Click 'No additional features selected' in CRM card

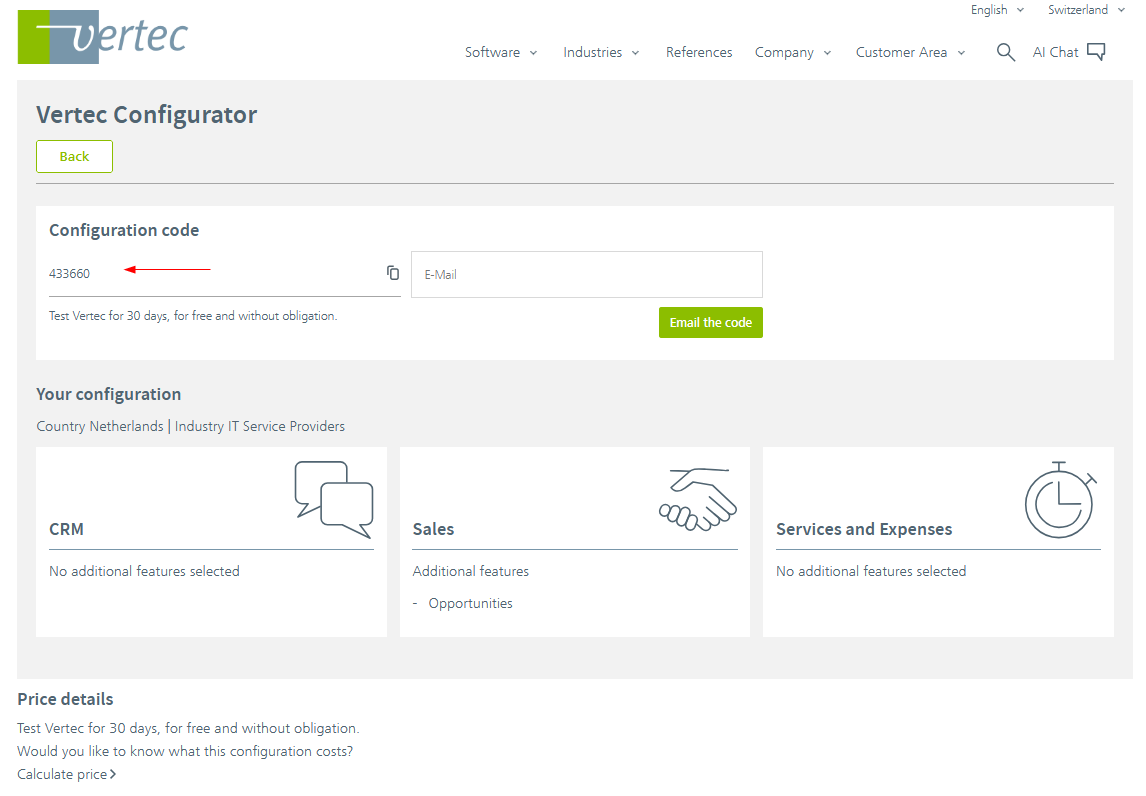(x=144, y=571)
